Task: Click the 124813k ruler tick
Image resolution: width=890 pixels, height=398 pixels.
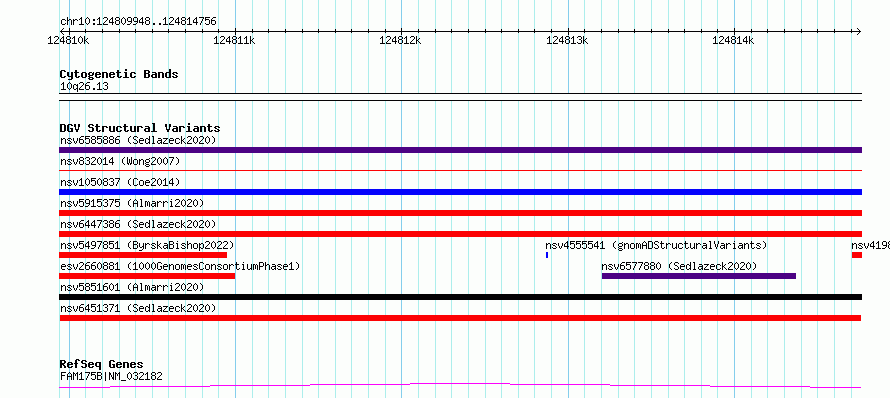Action: (x=567, y=40)
